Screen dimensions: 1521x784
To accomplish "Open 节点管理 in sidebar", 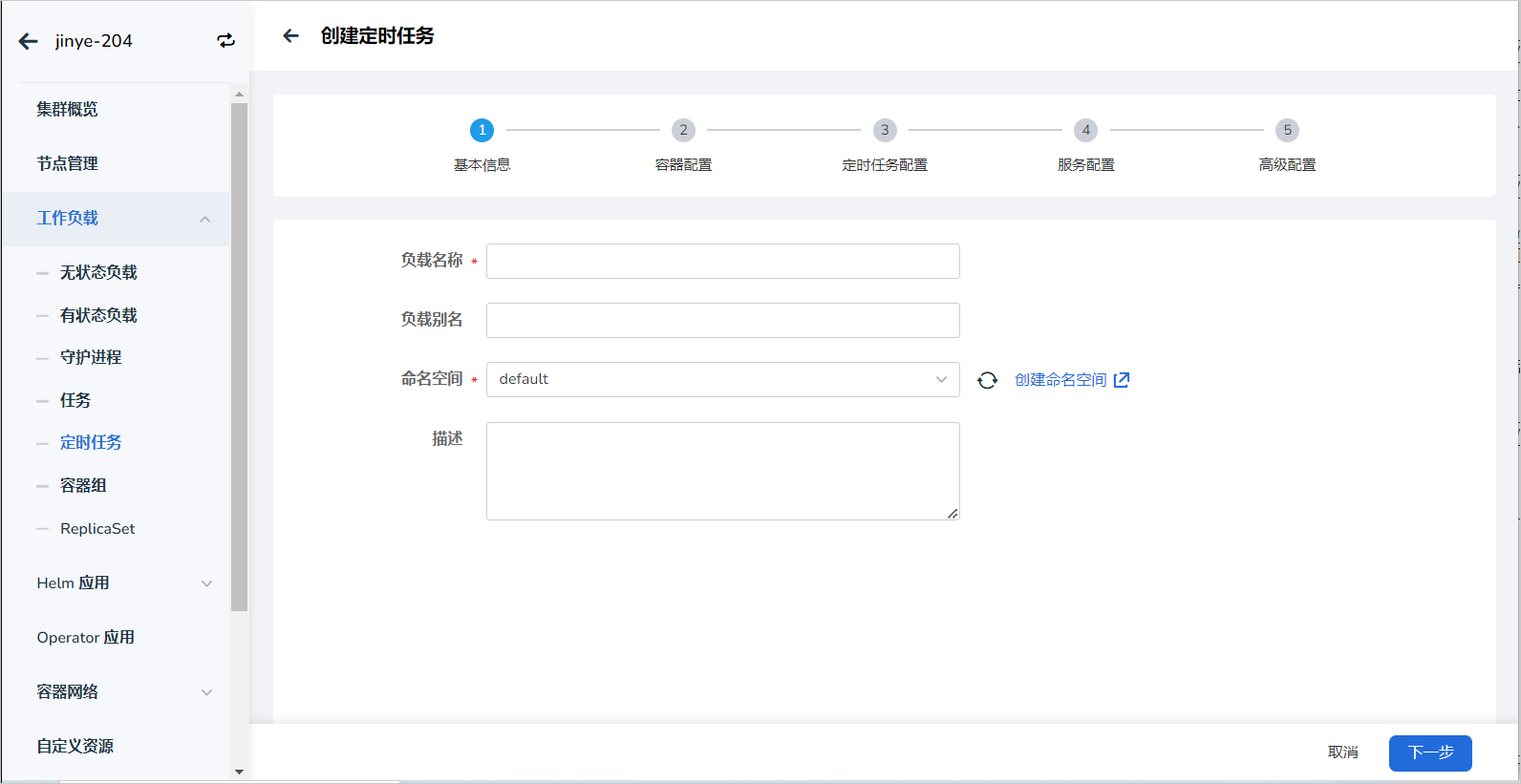I will (67, 163).
